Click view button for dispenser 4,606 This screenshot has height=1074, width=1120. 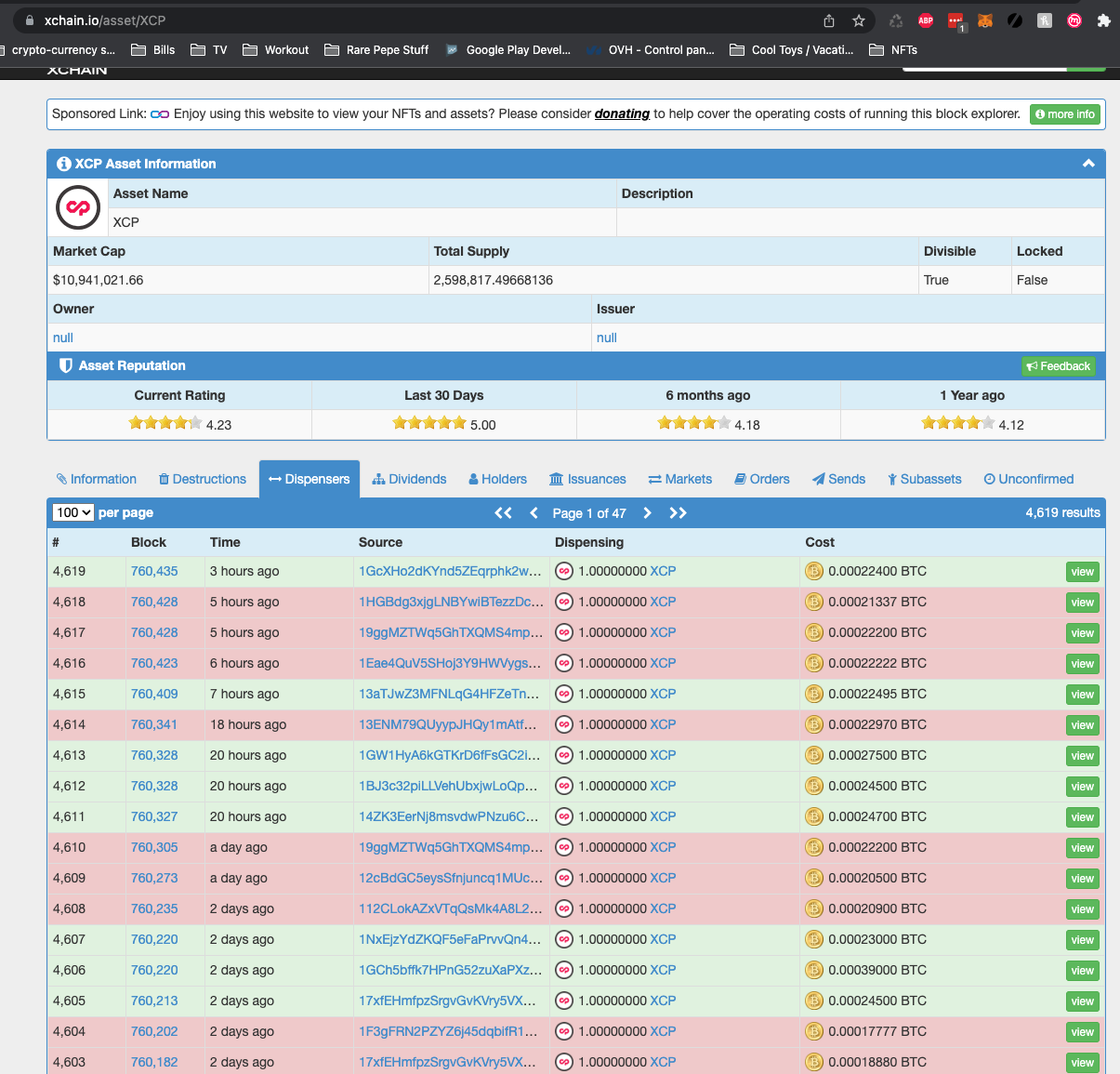point(1082,971)
